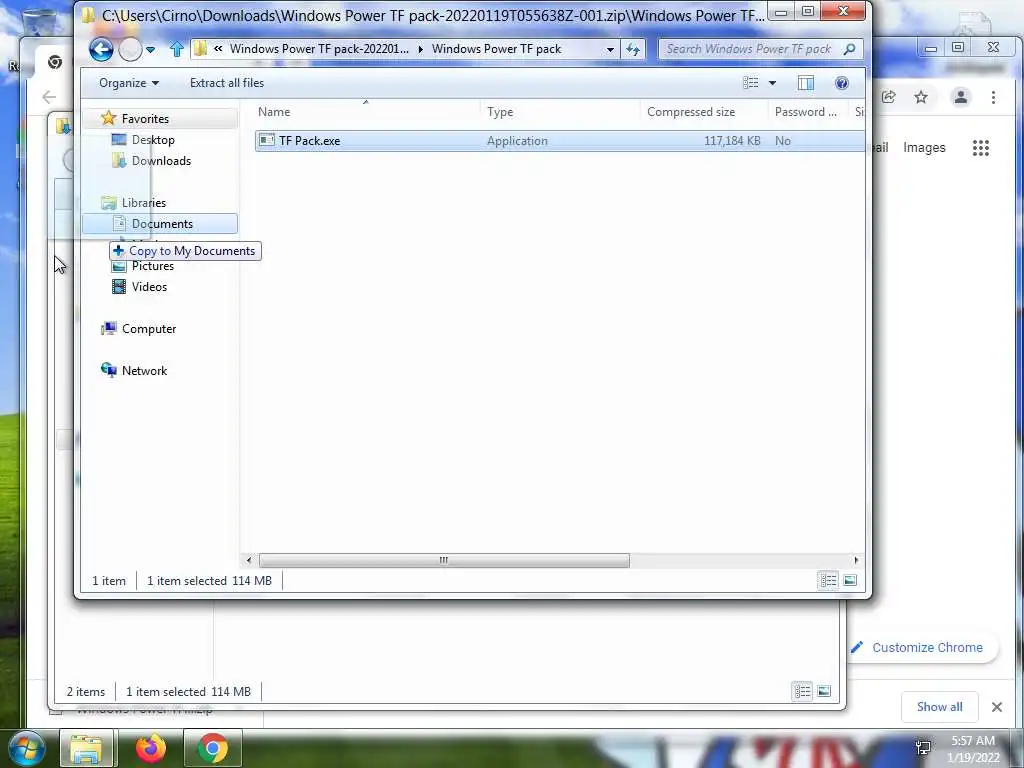Launch Firefox from the taskbar
Viewport: 1024px width, 768px height.
pos(151,748)
